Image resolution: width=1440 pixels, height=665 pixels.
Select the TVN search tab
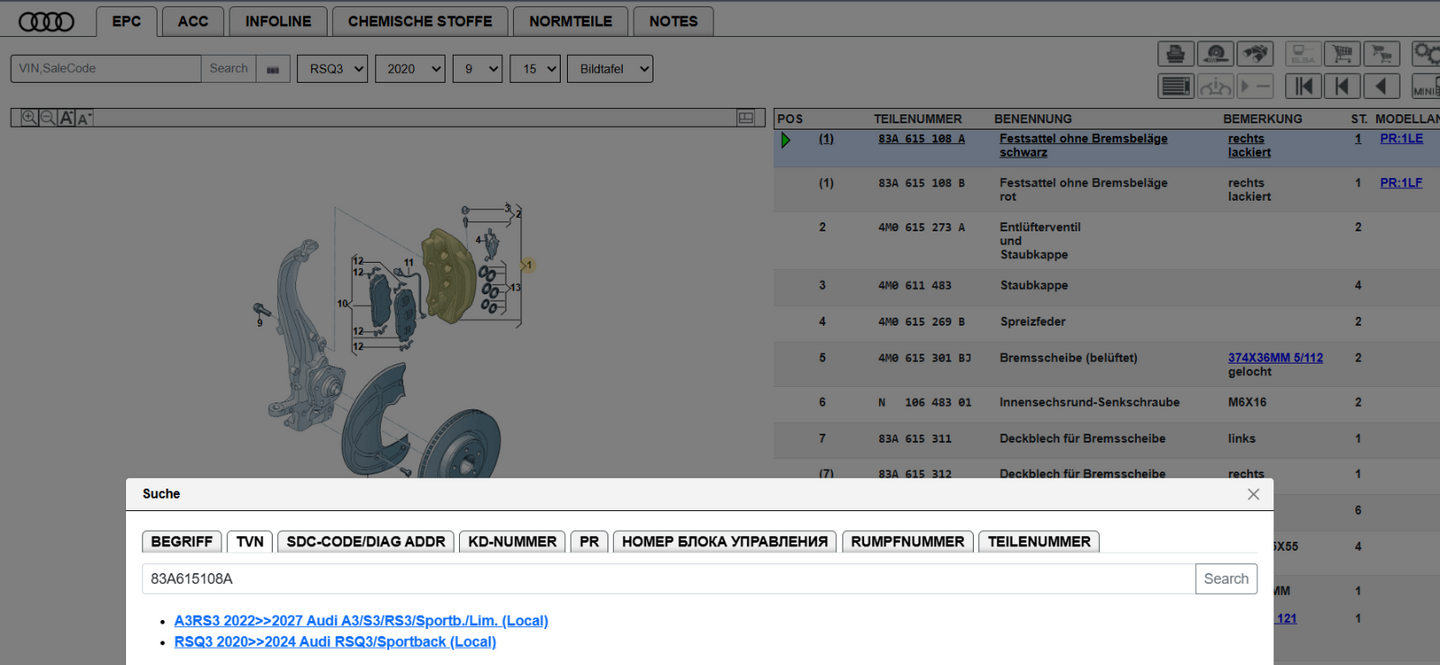[x=250, y=541]
